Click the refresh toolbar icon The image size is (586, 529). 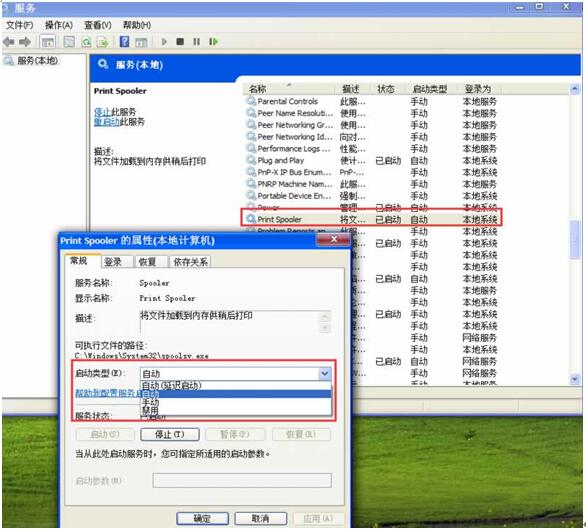point(86,42)
